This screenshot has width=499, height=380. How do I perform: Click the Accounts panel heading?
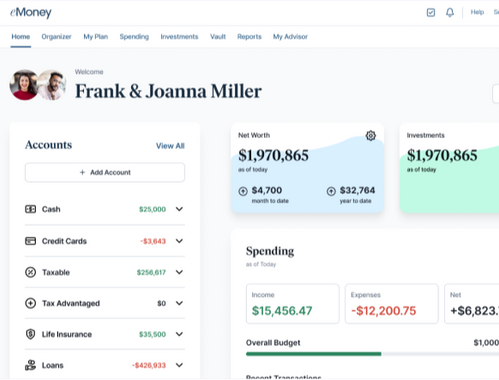tap(49, 145)
